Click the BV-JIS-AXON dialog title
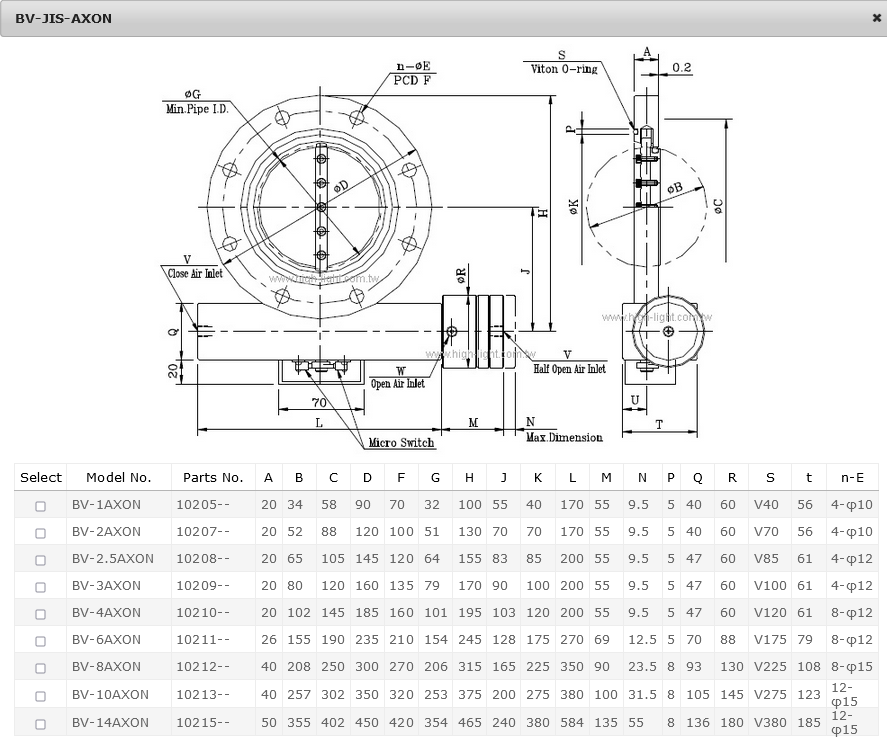The image size is (887, 743). pos(63,18)
